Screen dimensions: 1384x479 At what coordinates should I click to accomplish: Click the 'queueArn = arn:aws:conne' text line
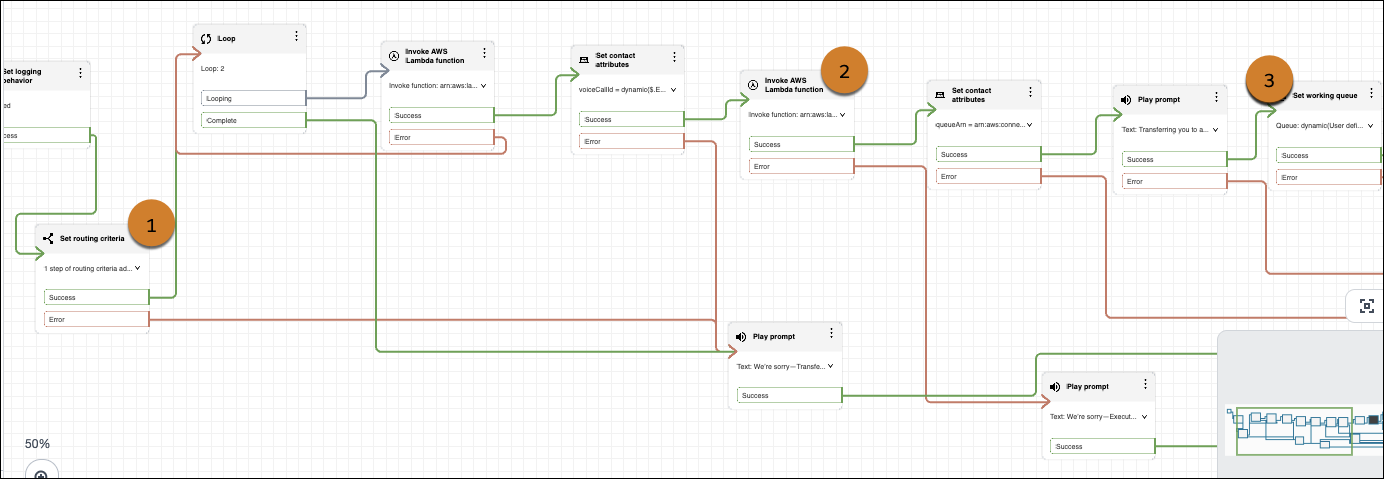click(979, 126)
